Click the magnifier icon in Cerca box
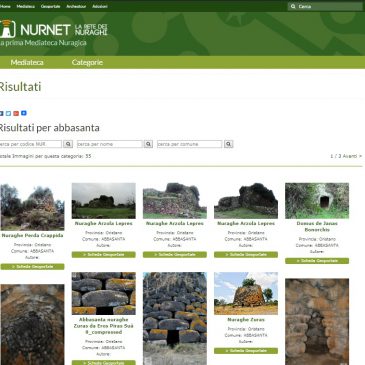365x365 pixels. [x=293, y=6]
